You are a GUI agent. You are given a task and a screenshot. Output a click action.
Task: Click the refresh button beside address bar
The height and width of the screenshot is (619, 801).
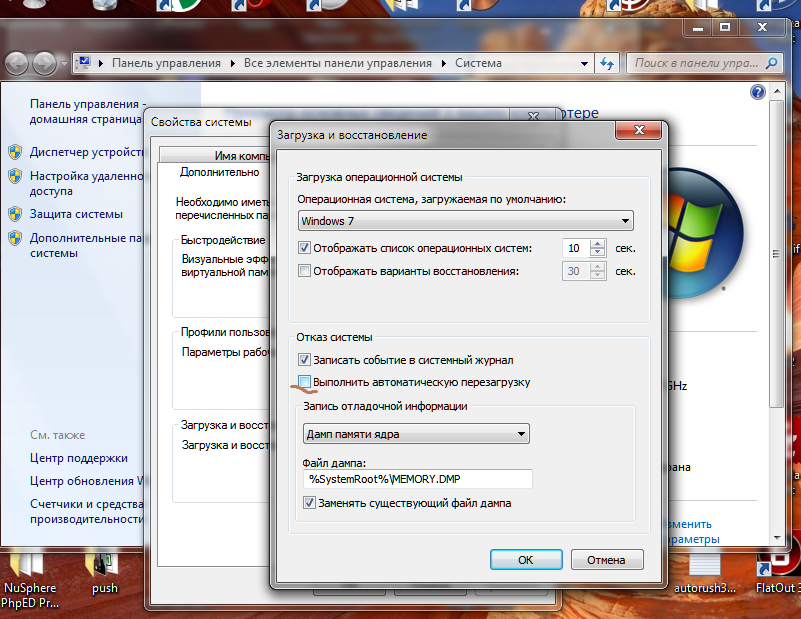606,63
